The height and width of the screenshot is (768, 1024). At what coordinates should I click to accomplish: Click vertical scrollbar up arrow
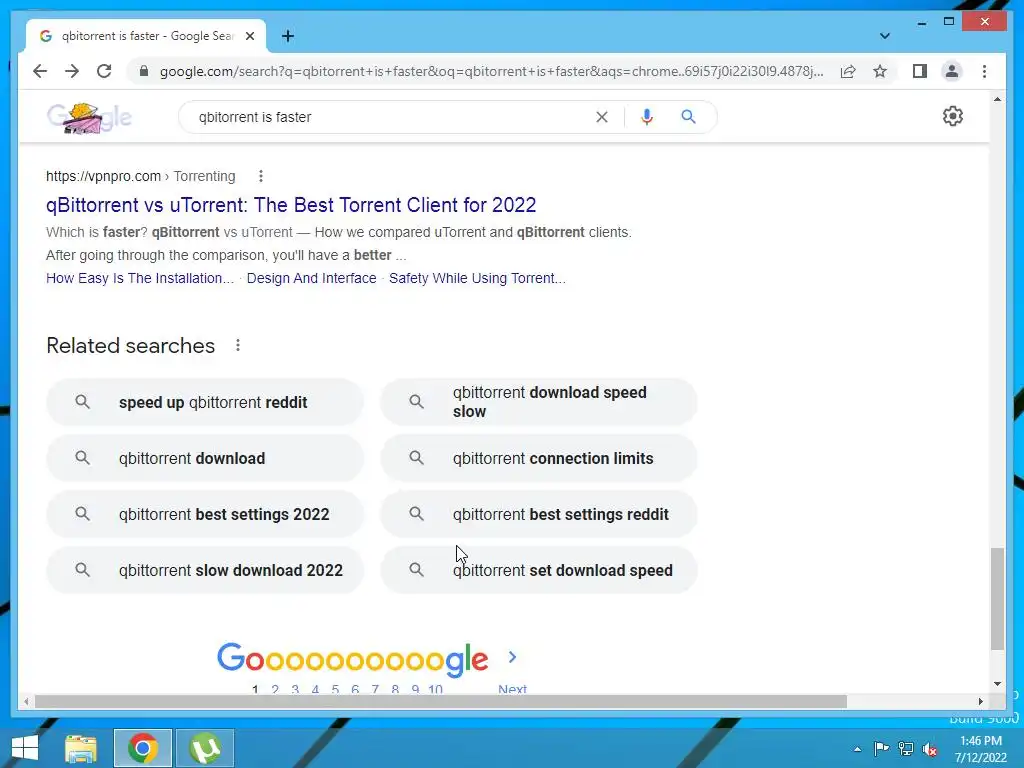(997, 99)
